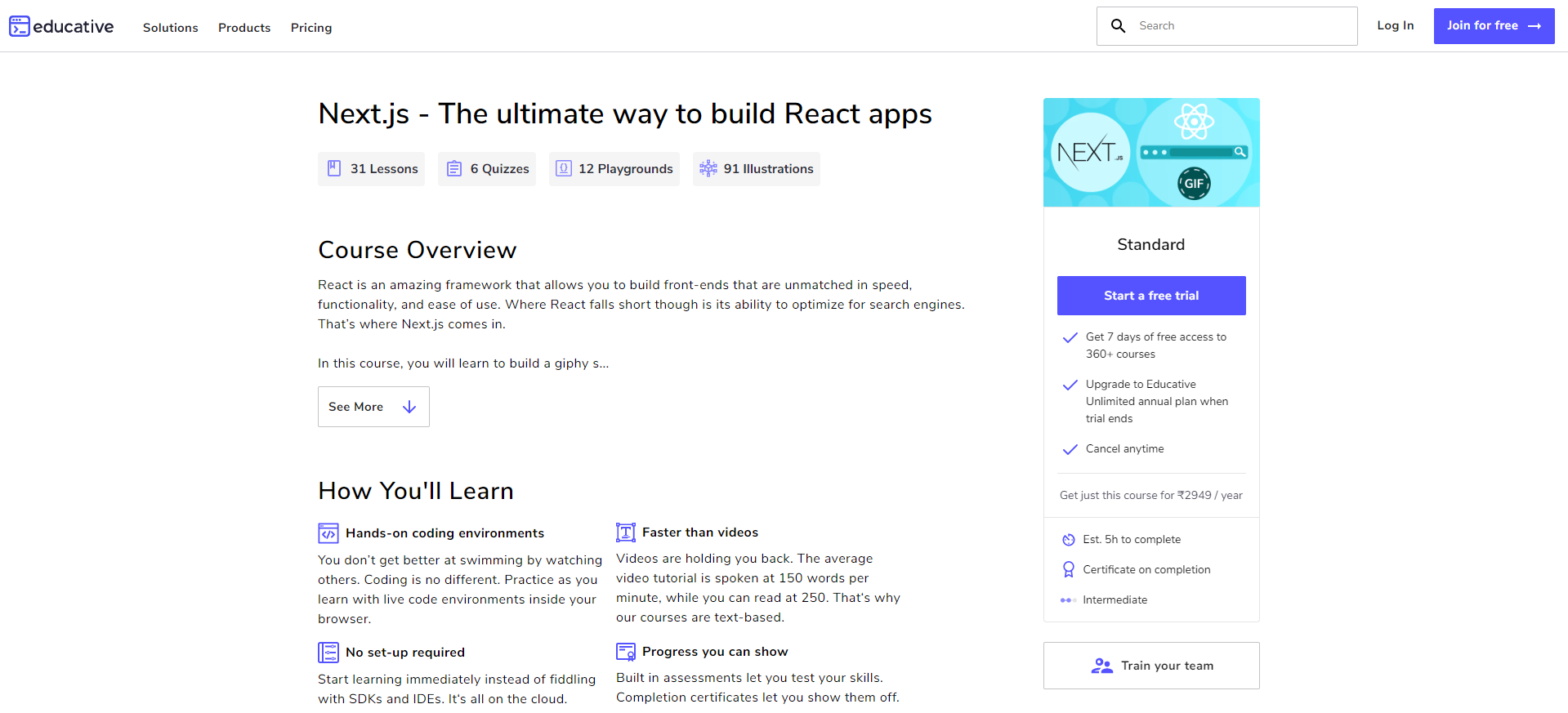The width and height of the screenshot is (1568, 713).
Task: Click the 6 Quizzes badge
Action: [487, 169]
